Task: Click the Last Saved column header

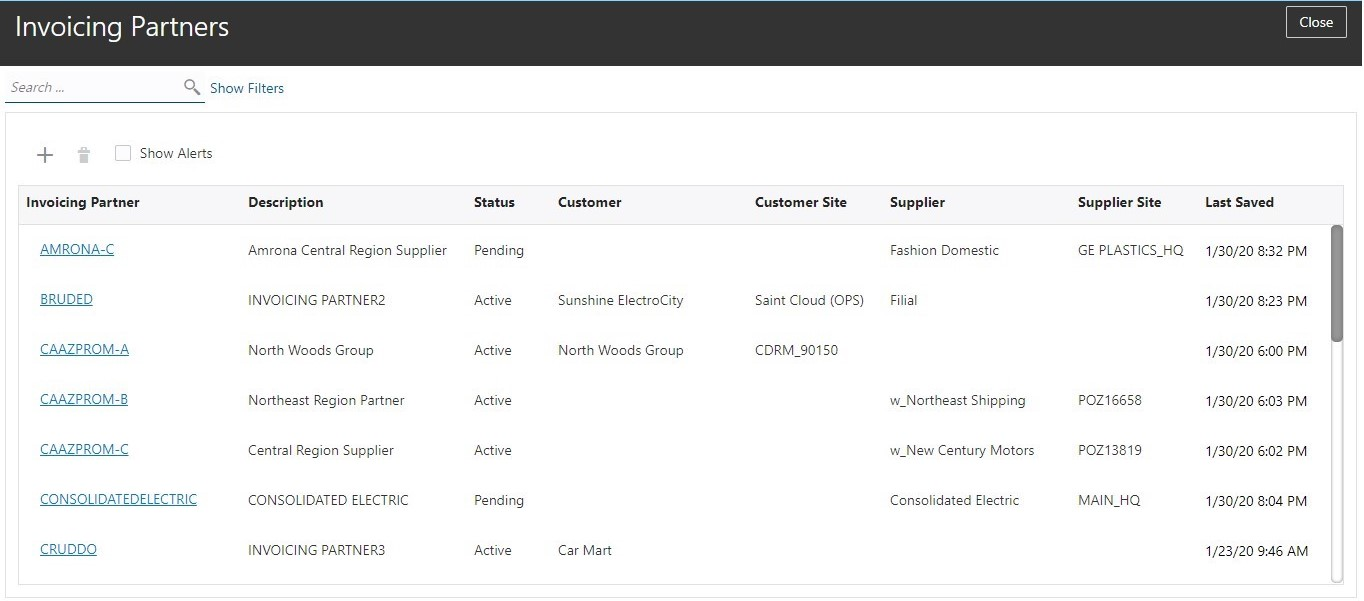Action: pos(1239,202)
